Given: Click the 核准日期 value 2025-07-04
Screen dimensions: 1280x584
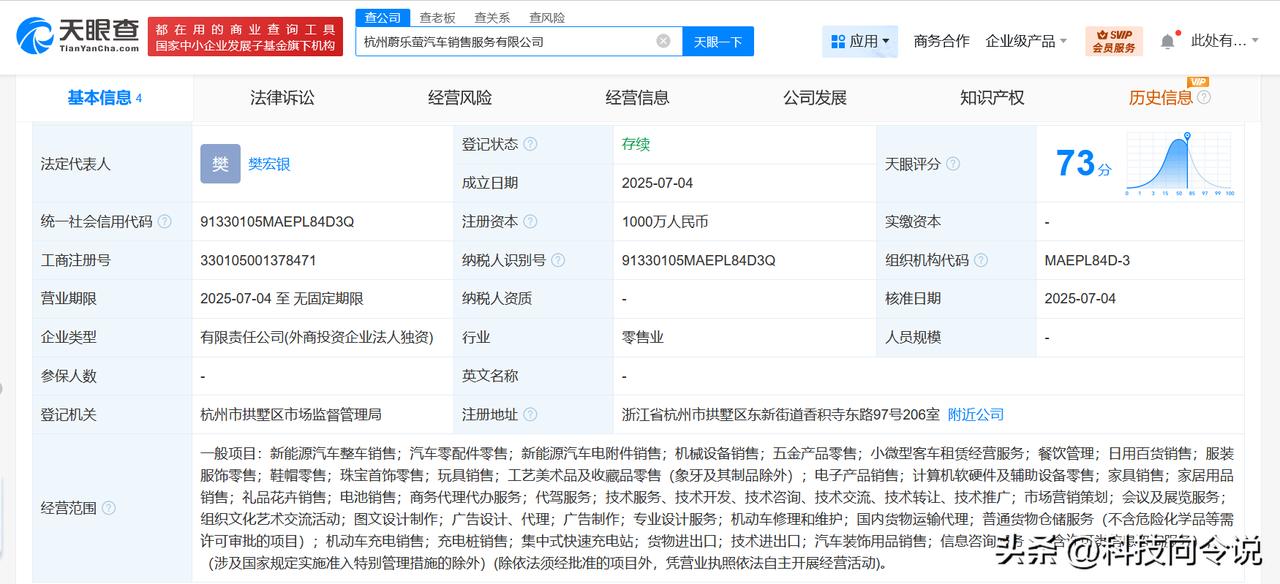Looking at the screenshot, I should pyautogui.click(x=1080, y=298).
